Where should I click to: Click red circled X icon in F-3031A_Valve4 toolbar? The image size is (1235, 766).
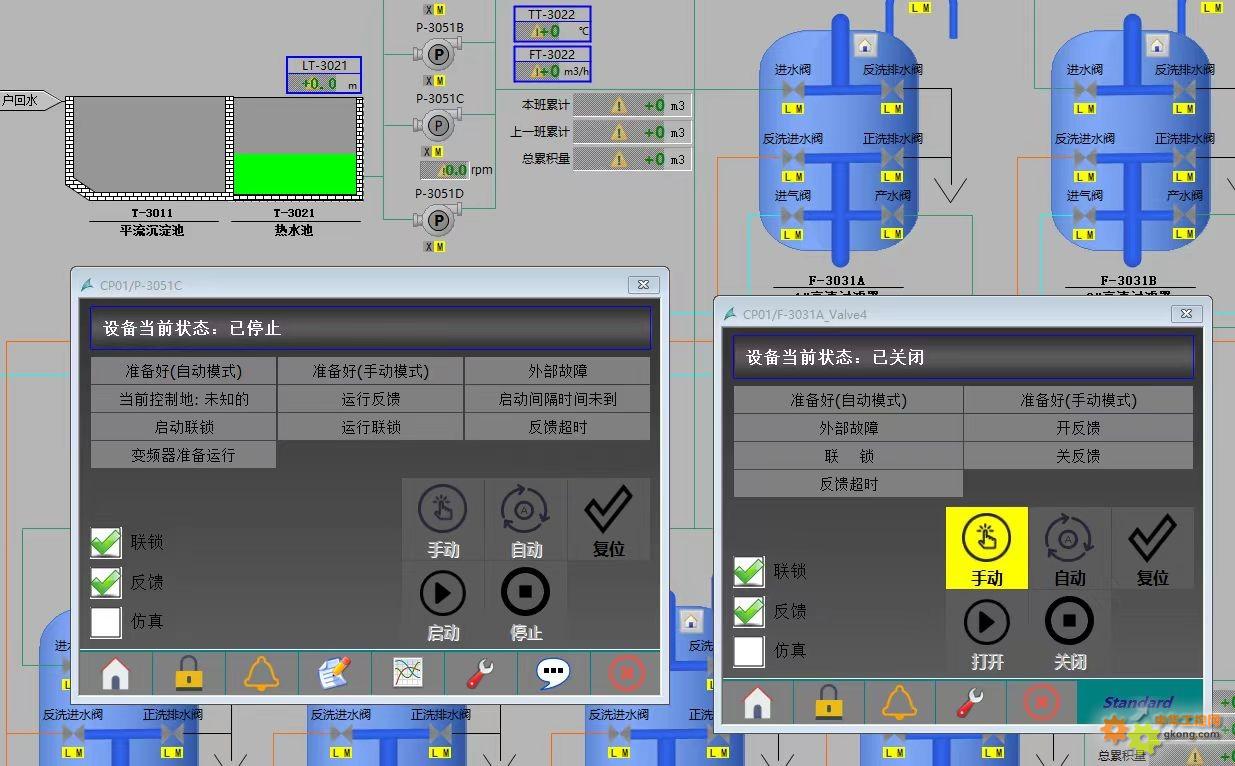click(1041, 703)
